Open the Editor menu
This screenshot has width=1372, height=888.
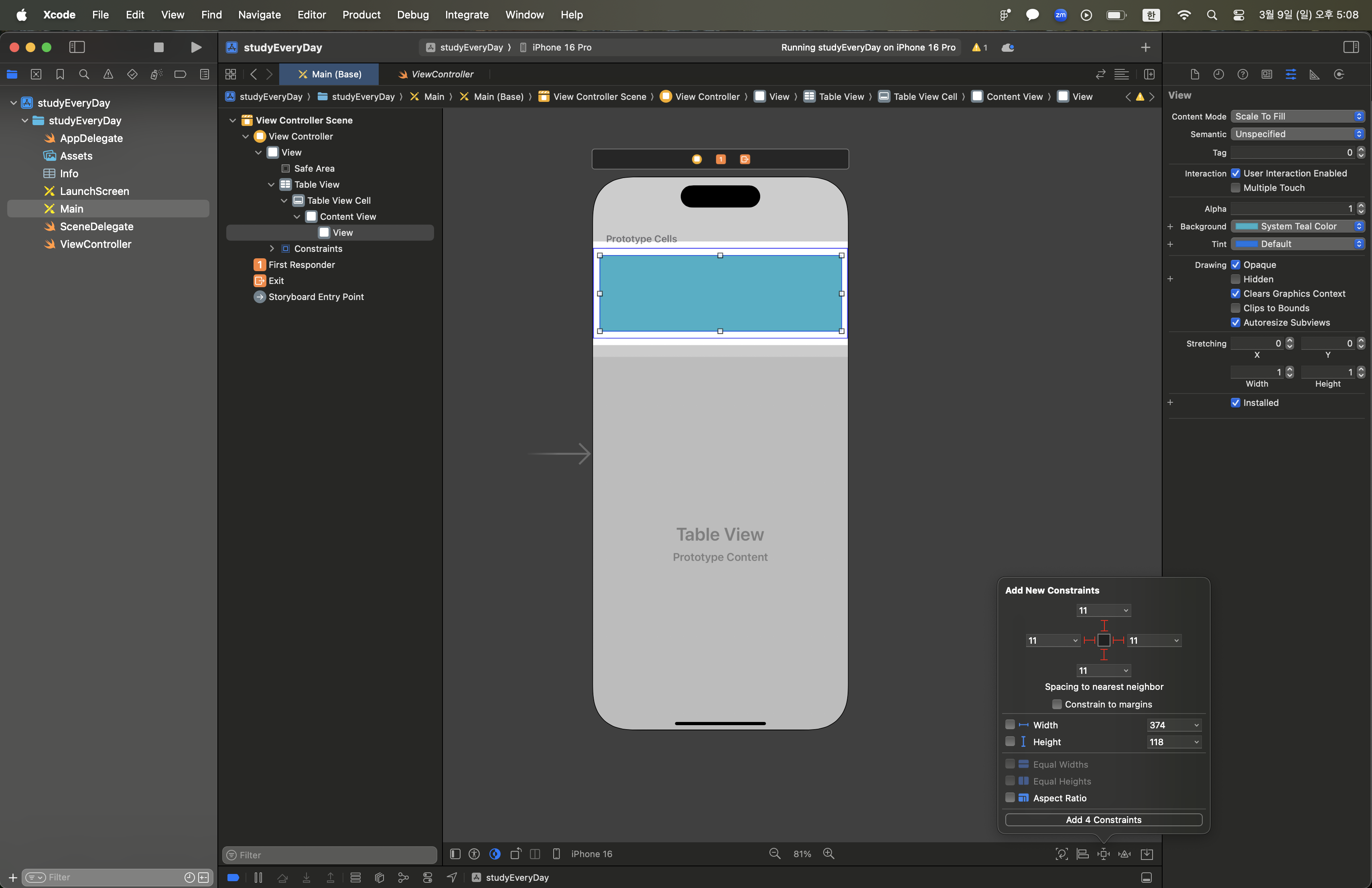(311, 15)
